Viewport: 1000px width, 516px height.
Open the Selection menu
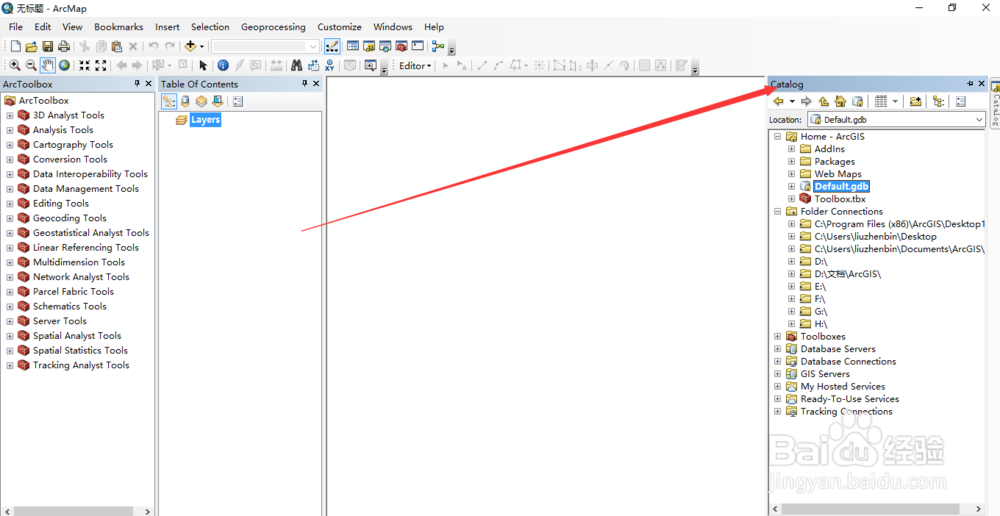click(x=210, y=27)
